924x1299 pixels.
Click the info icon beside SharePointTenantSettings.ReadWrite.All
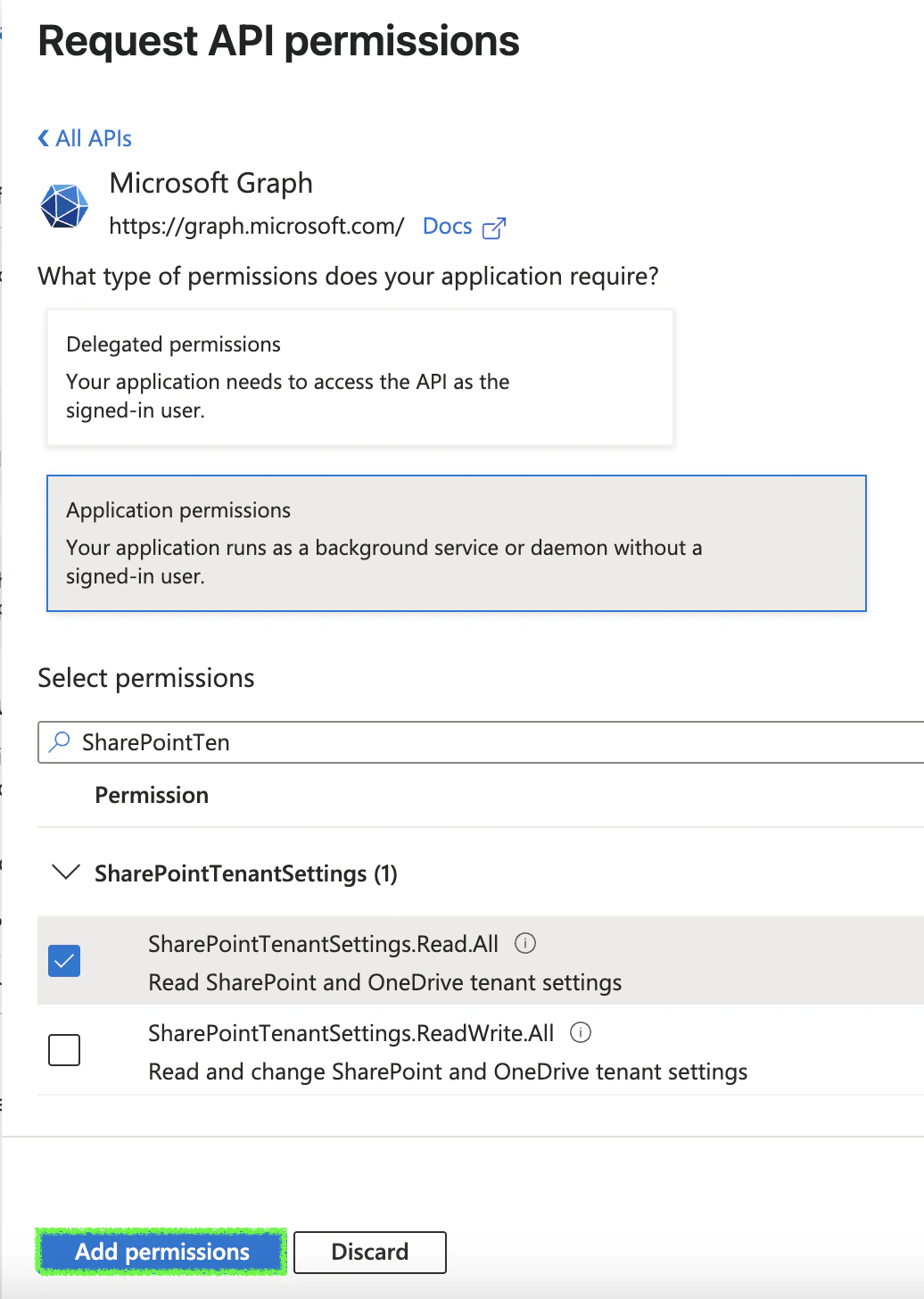[x=581, y=1032]
